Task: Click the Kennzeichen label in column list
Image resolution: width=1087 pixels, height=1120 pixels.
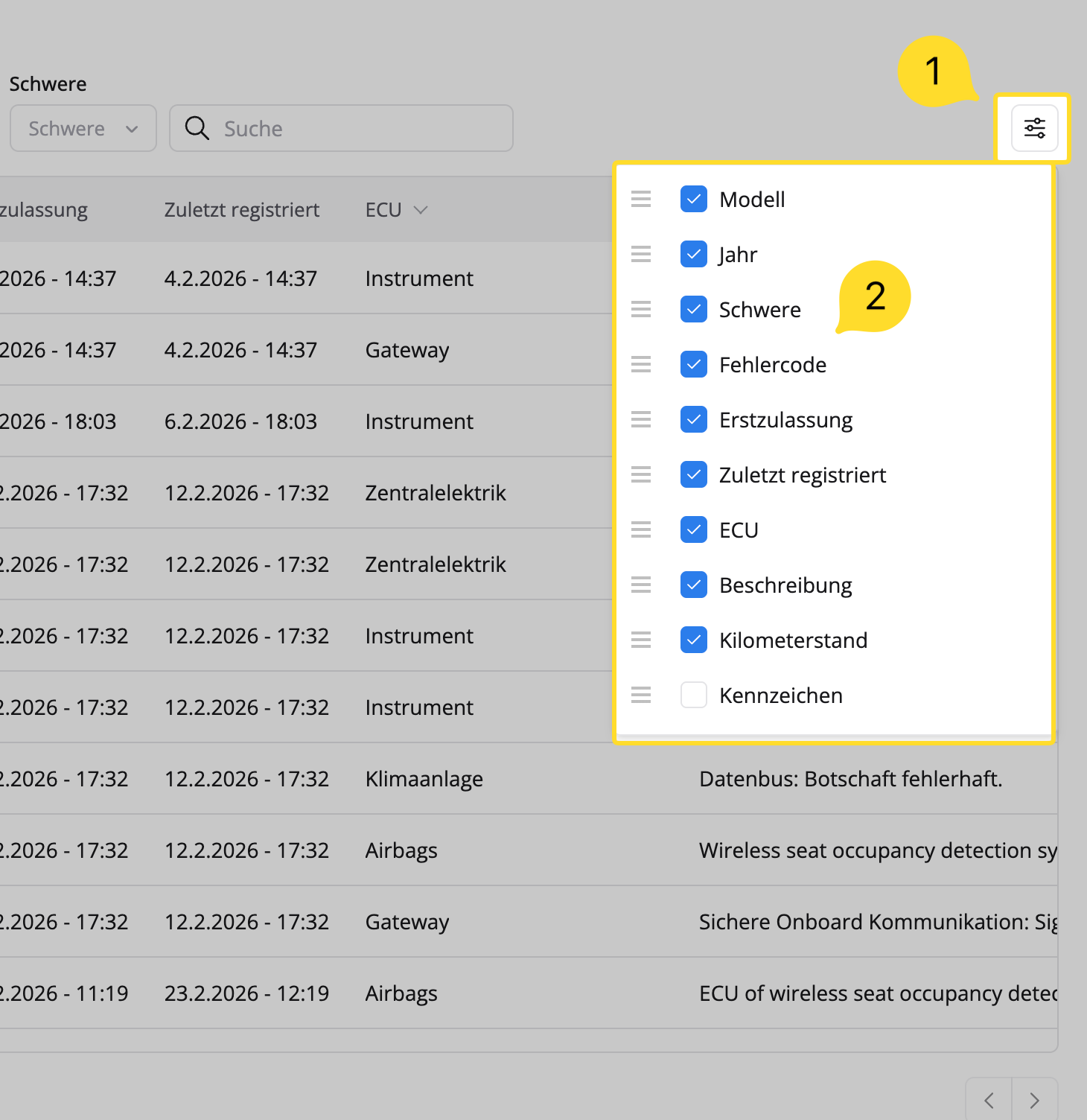Action: coord(781,696)
